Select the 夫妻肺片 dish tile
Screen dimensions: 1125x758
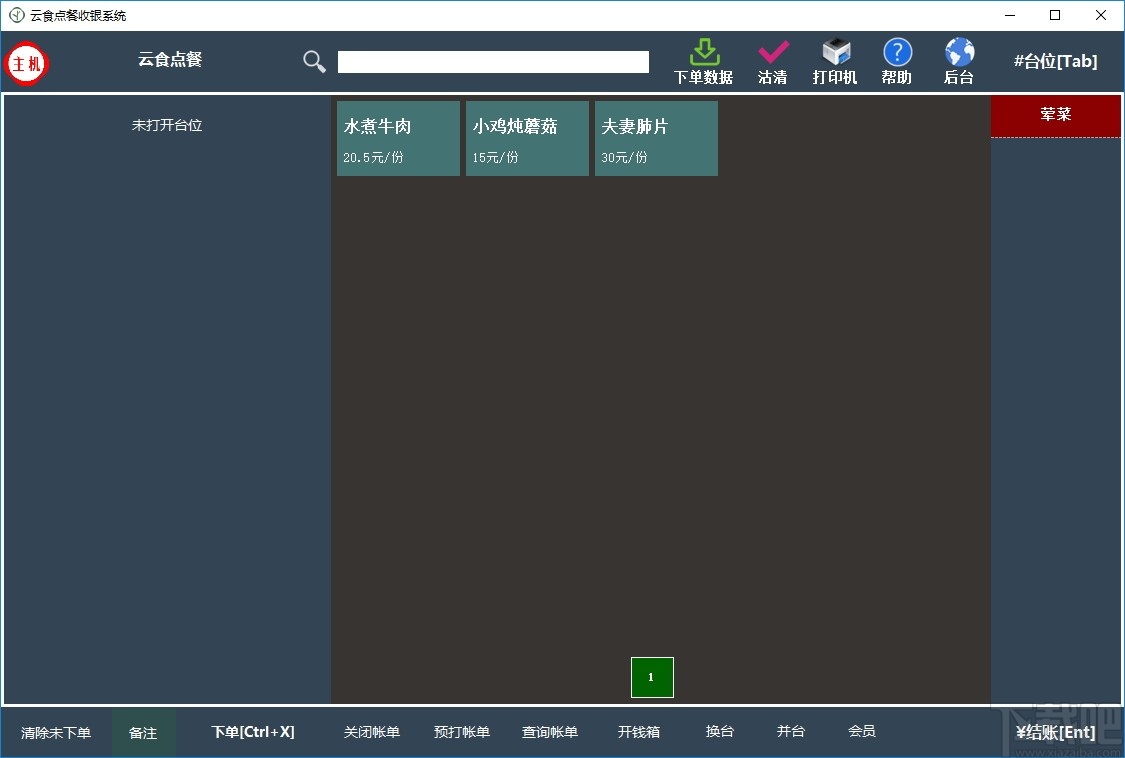(x=656, y=138)
